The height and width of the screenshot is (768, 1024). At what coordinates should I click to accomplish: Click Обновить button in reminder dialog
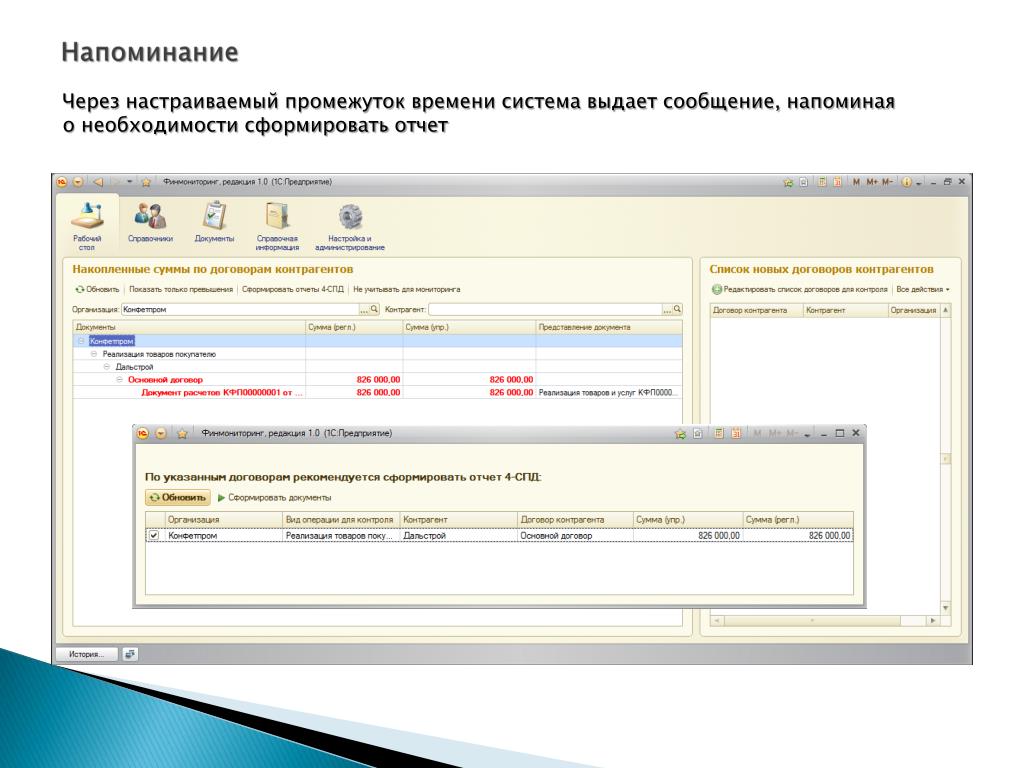[x=178, y=498]
